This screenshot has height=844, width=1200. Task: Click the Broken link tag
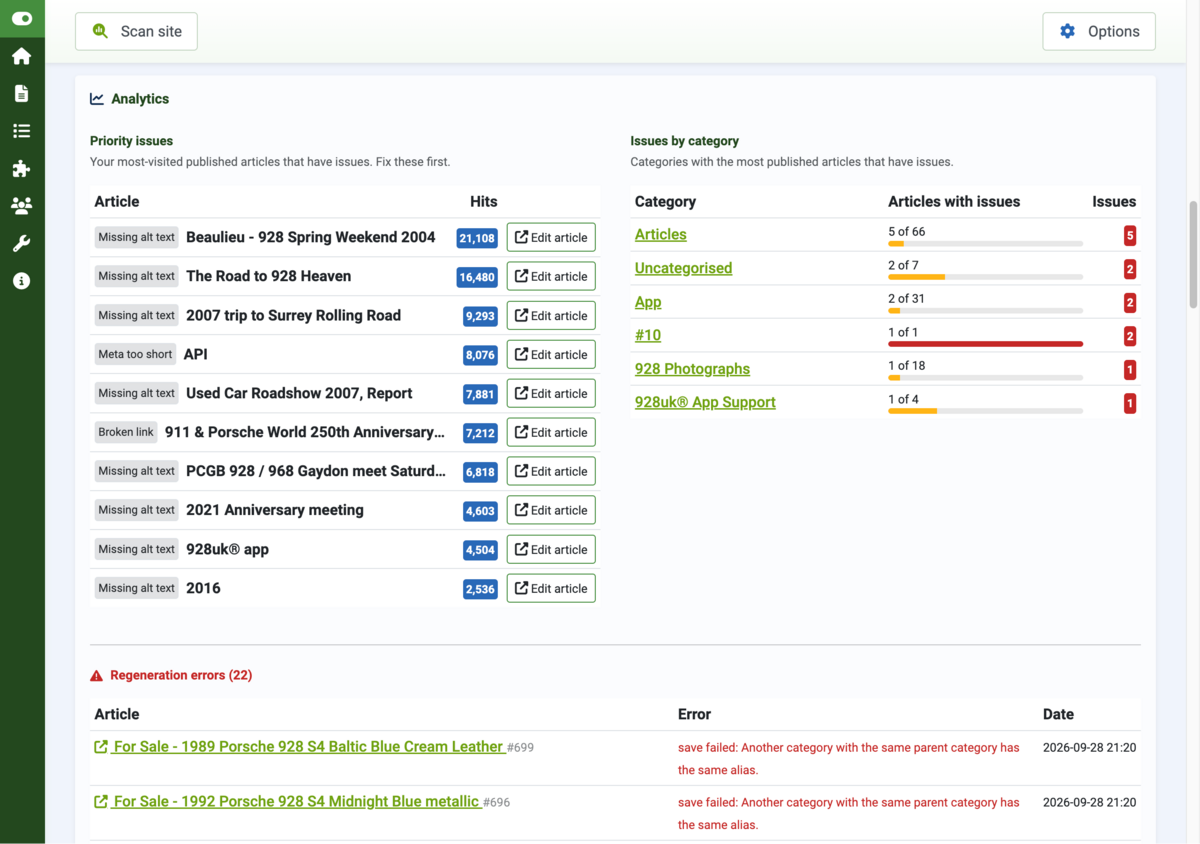126,432
